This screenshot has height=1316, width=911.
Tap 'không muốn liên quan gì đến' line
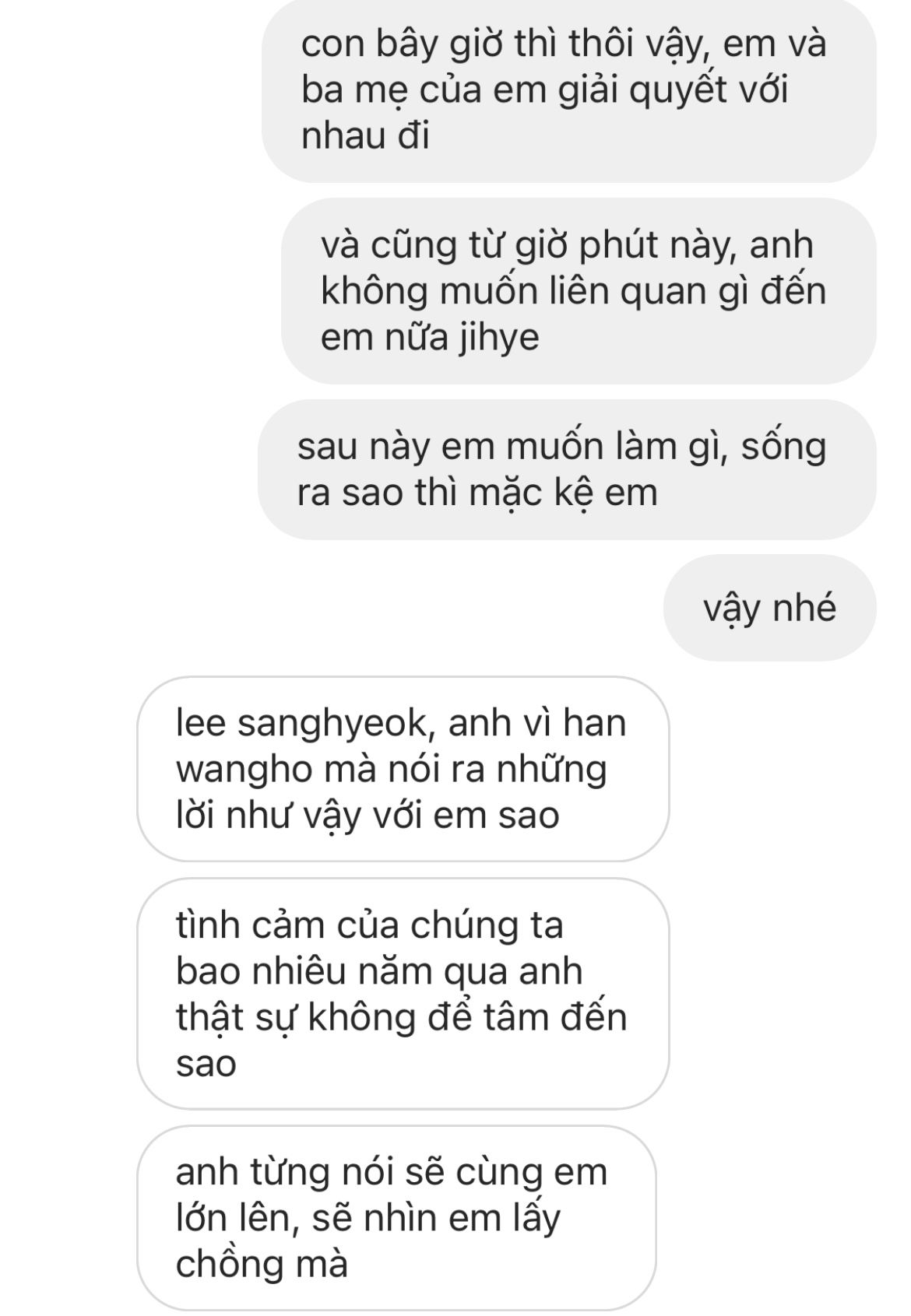coord(573,292)
